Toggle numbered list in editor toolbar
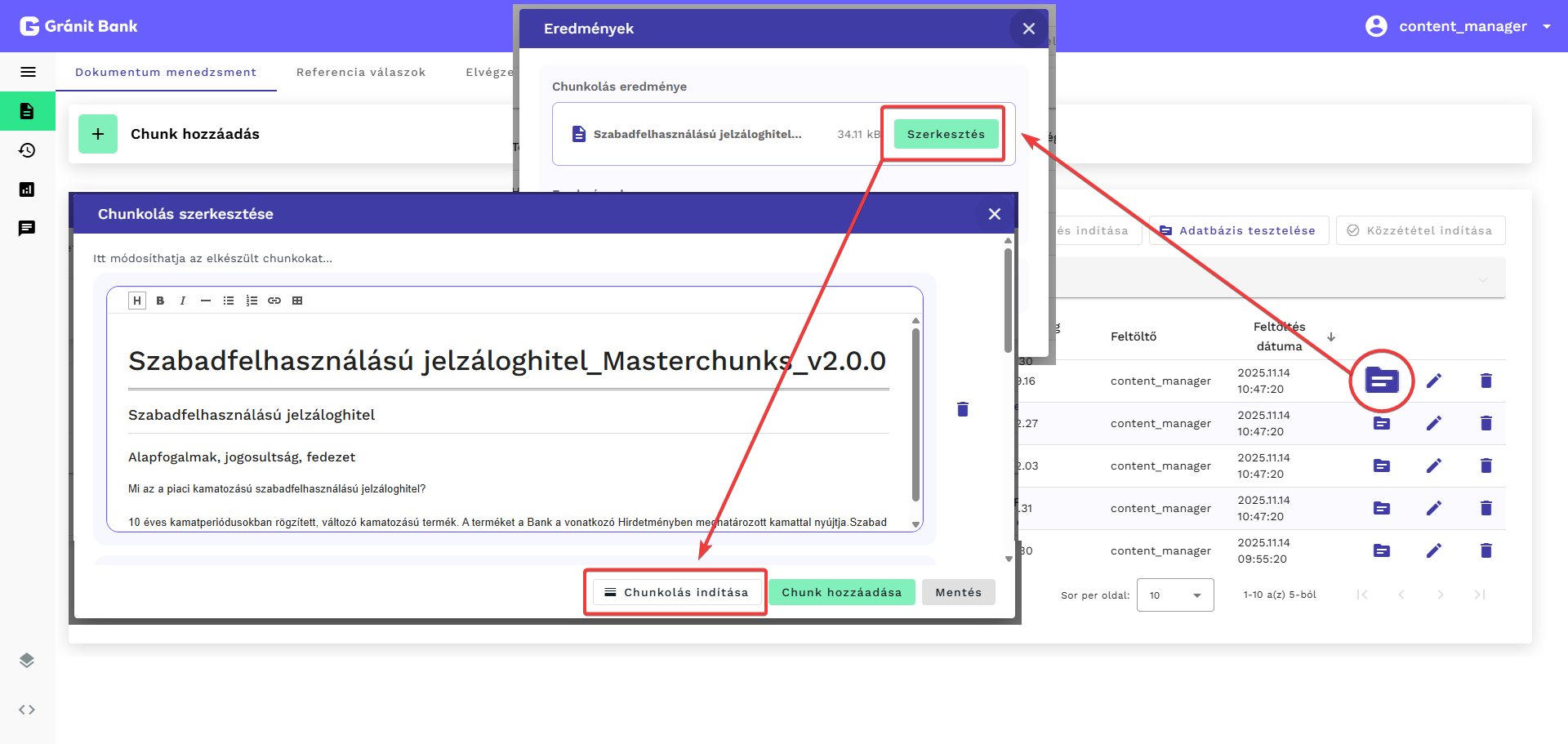The width and height of the screenshot is (1568, 744). (252, 301)
